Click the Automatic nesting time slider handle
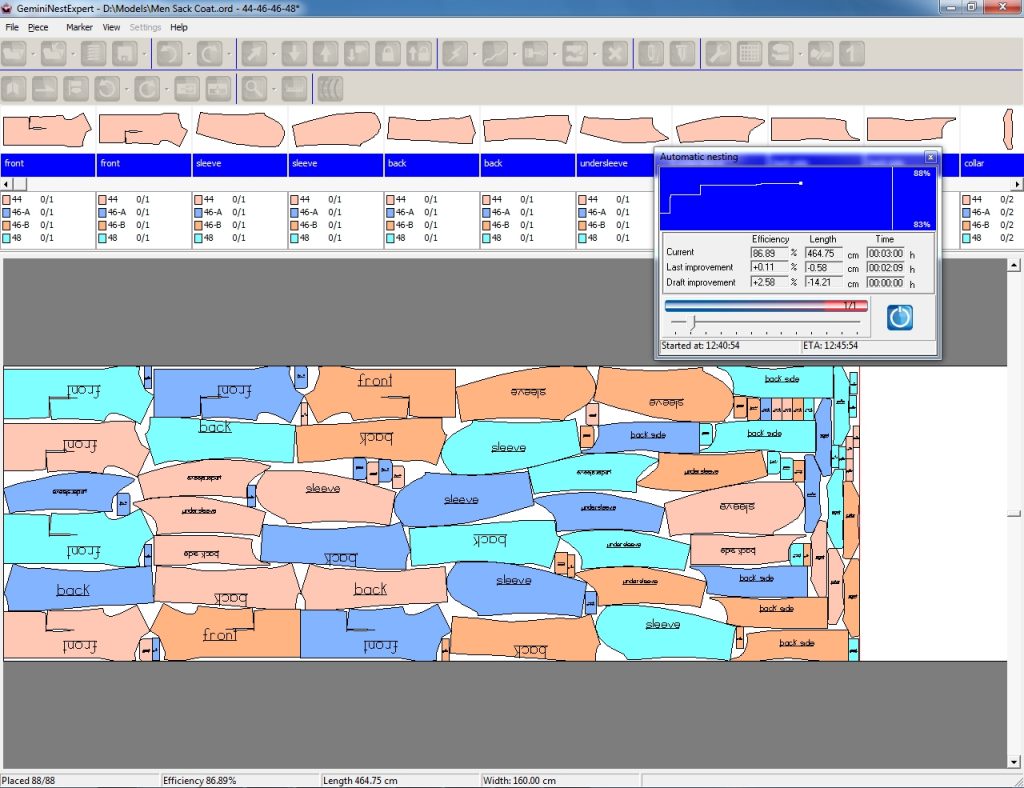 tap(691, 322)
